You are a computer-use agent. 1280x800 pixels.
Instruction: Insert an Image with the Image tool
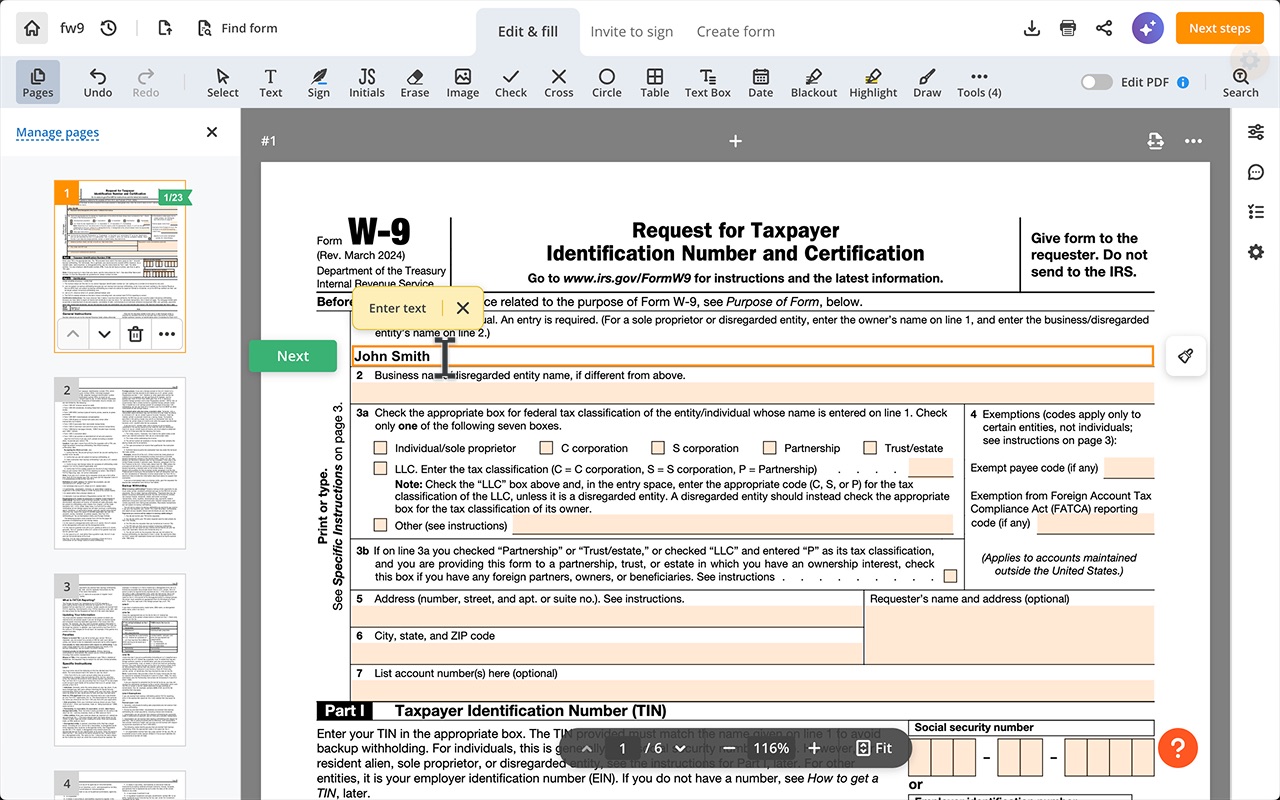pyautogui.click(x=463, y=82)
